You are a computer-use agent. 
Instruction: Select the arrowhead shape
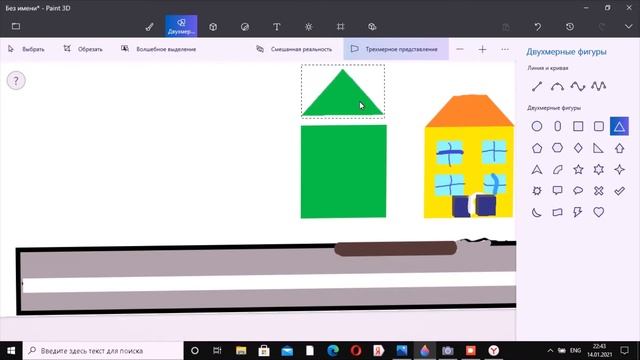(x=537, y=169)
